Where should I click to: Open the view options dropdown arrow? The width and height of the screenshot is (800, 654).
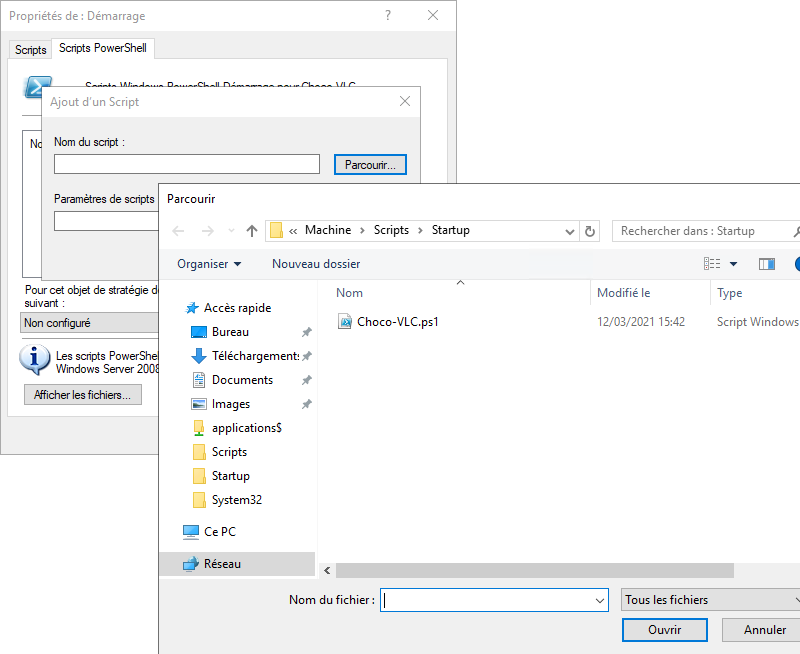(x=733, y=264)
